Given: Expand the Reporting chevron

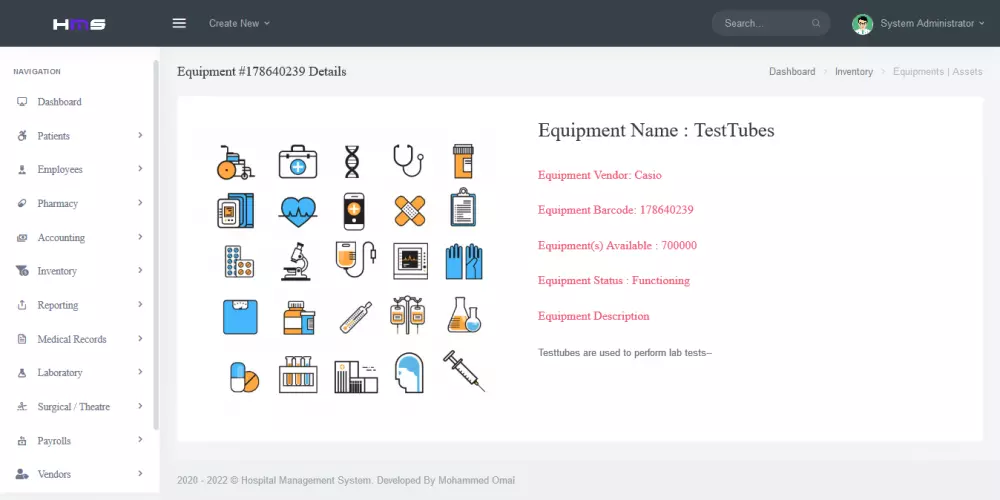Looking at the screenshot, I should click(140, 304).
